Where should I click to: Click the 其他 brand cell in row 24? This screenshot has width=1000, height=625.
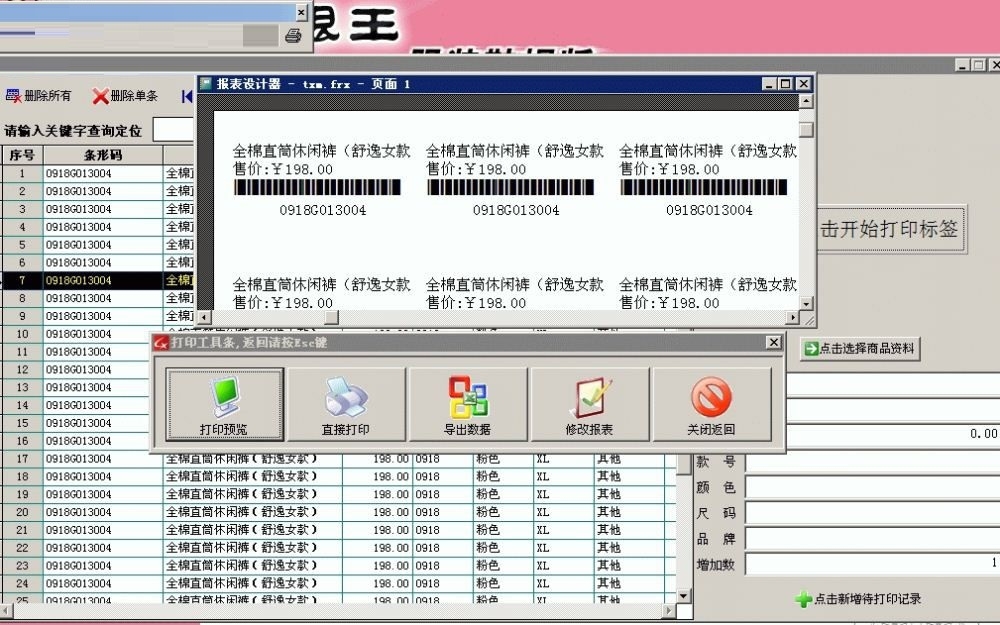[x=629, y=584]
